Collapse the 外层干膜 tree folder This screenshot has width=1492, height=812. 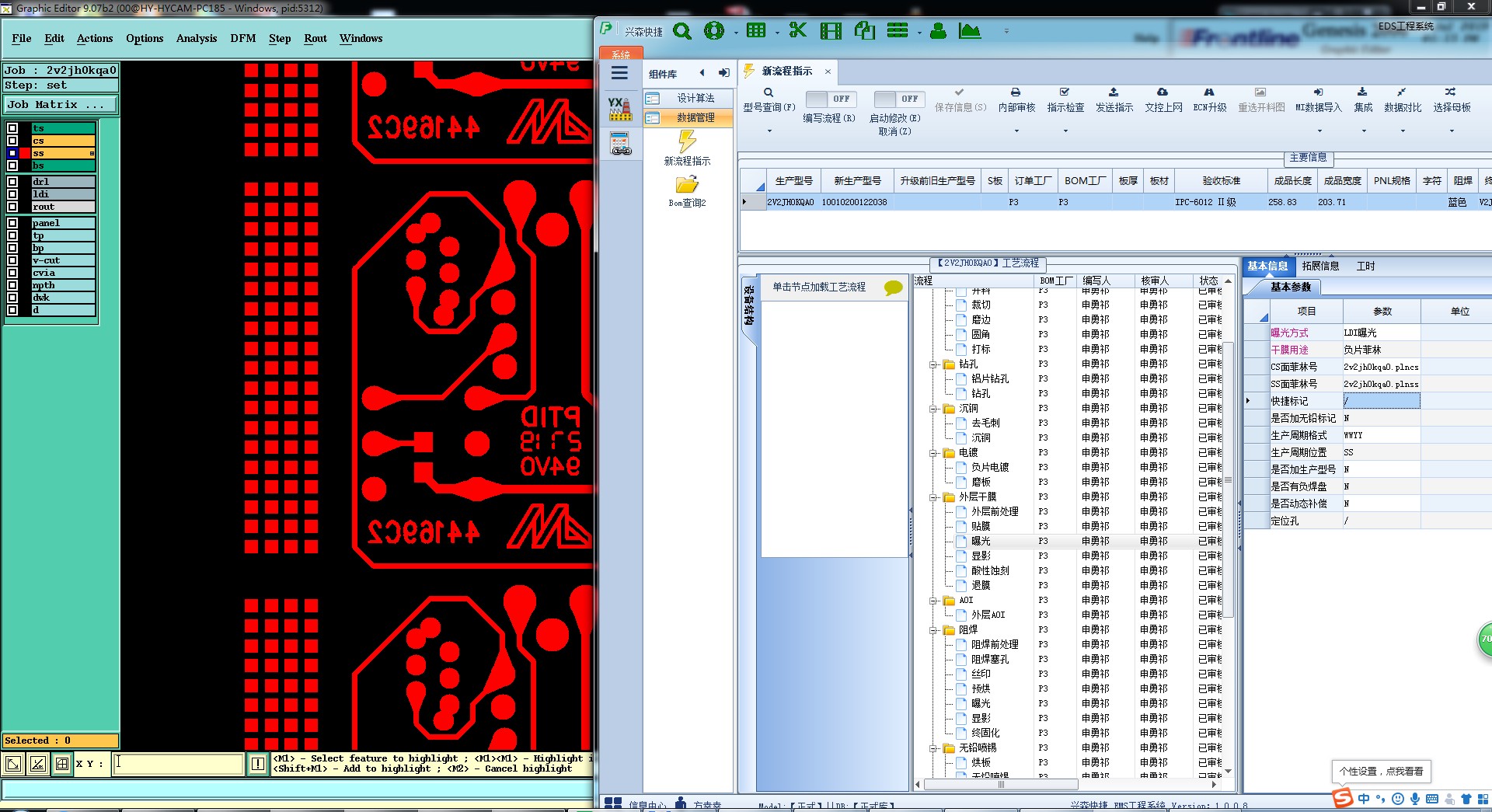(x=933, y=497)
